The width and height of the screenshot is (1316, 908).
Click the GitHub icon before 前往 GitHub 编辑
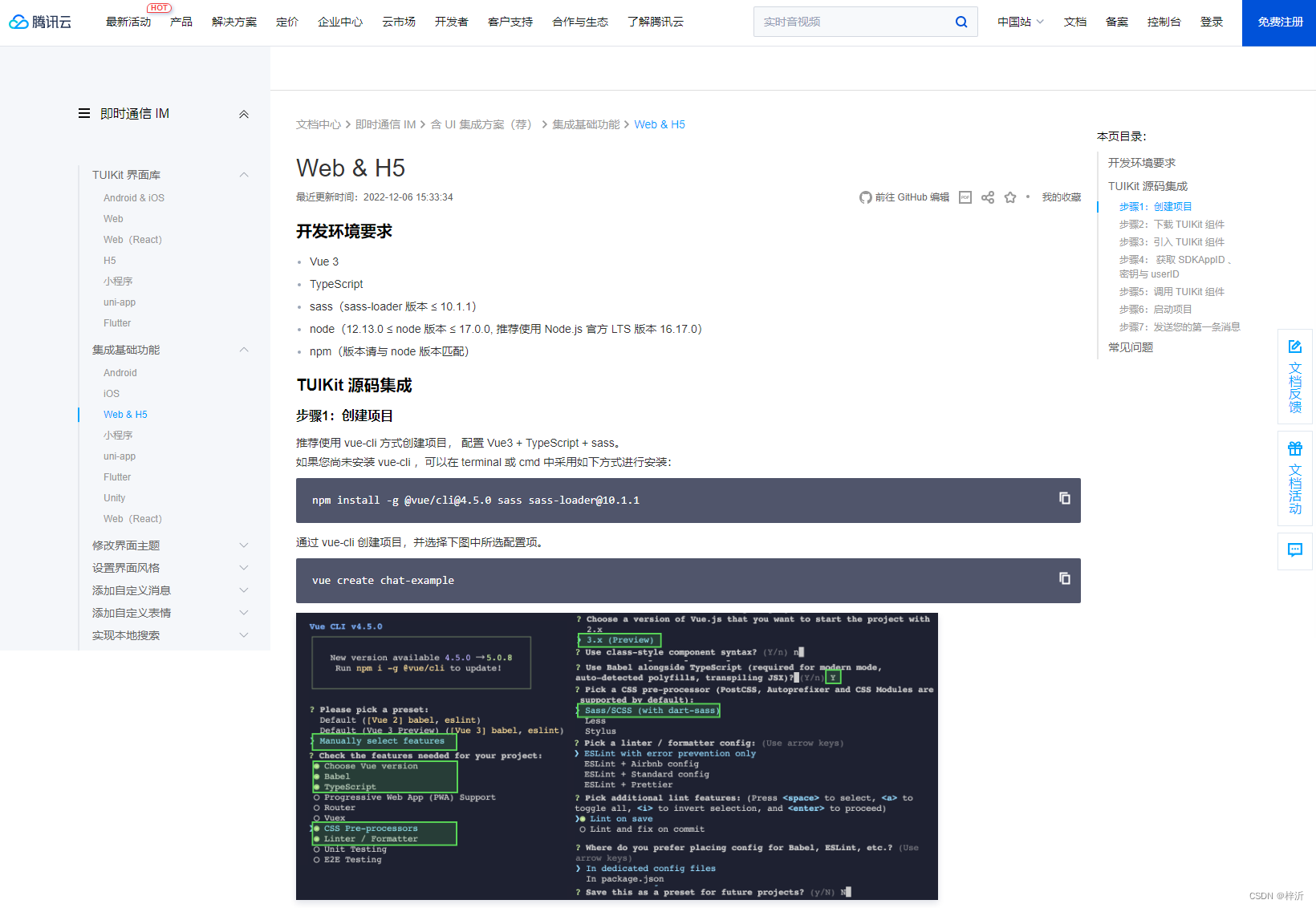[x=865, y=197]
